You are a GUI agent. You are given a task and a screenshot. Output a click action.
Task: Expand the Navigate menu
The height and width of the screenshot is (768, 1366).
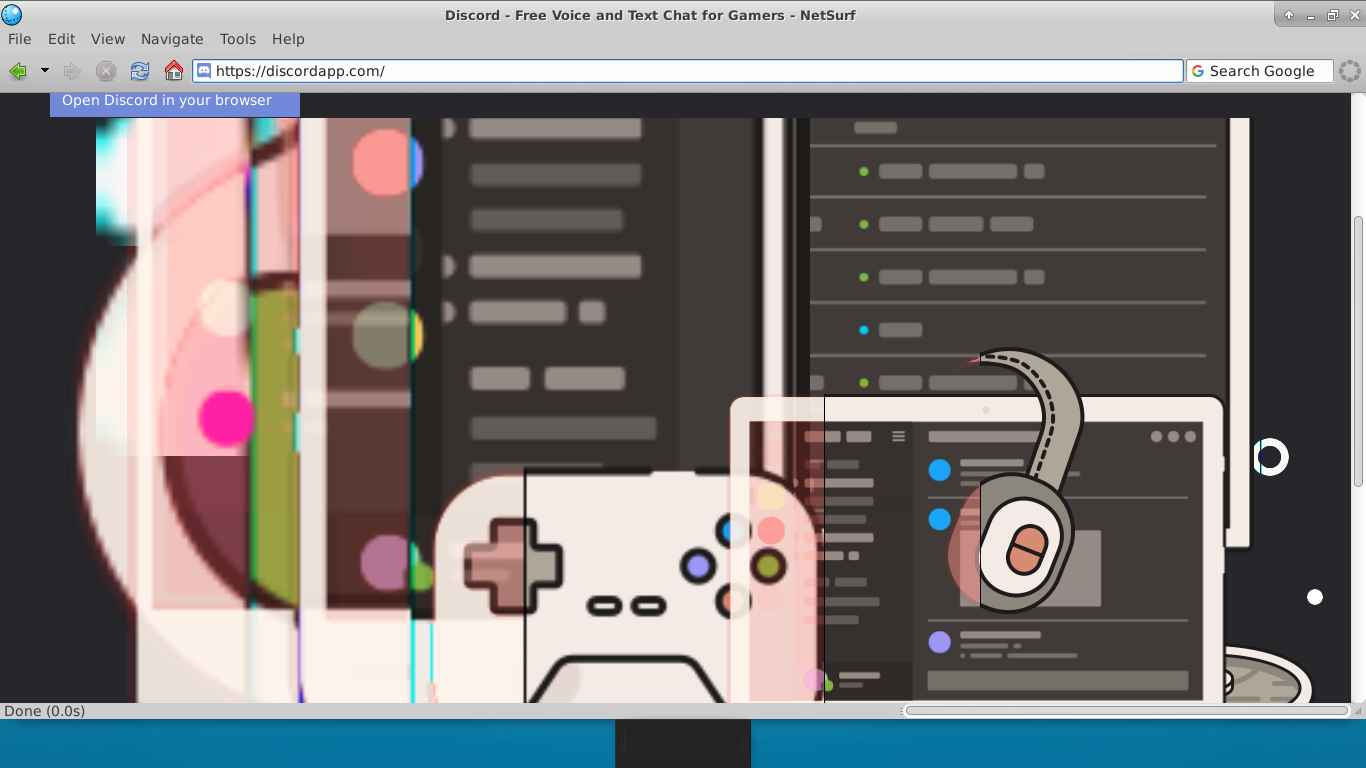click(172, 39)
